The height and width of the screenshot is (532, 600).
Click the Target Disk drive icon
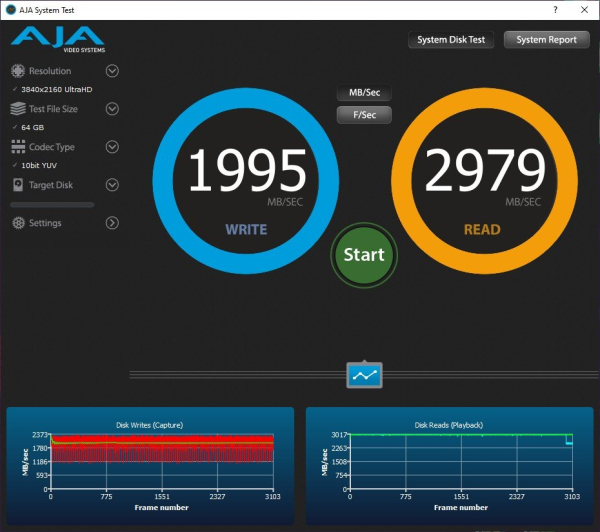pyautogui.click(x=18, y=185)
